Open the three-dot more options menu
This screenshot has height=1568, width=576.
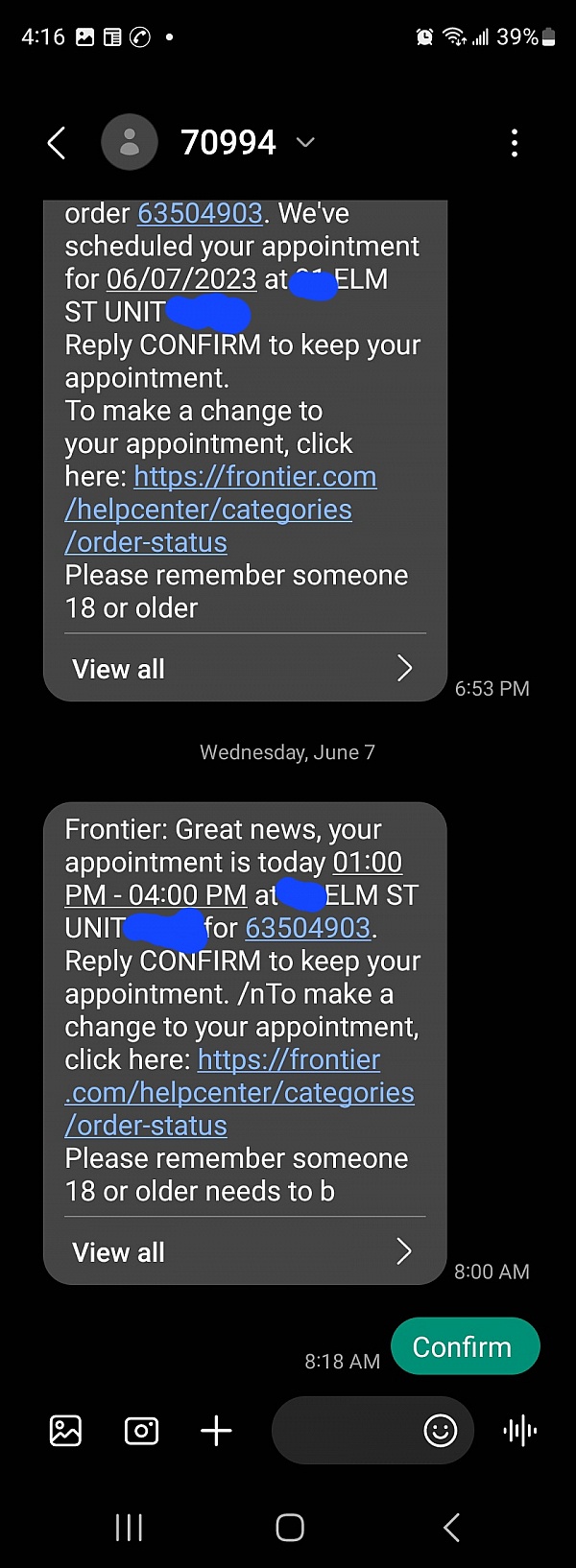(515, 143)
